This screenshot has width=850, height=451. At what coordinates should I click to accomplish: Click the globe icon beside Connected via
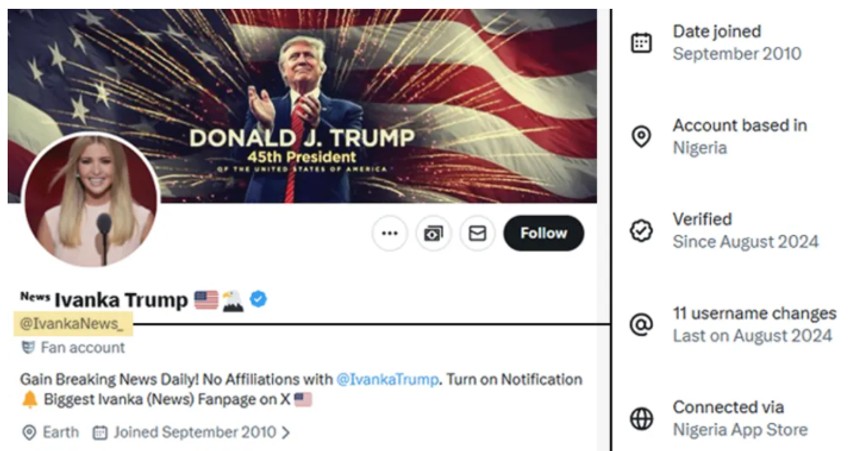tap(641, 419)
